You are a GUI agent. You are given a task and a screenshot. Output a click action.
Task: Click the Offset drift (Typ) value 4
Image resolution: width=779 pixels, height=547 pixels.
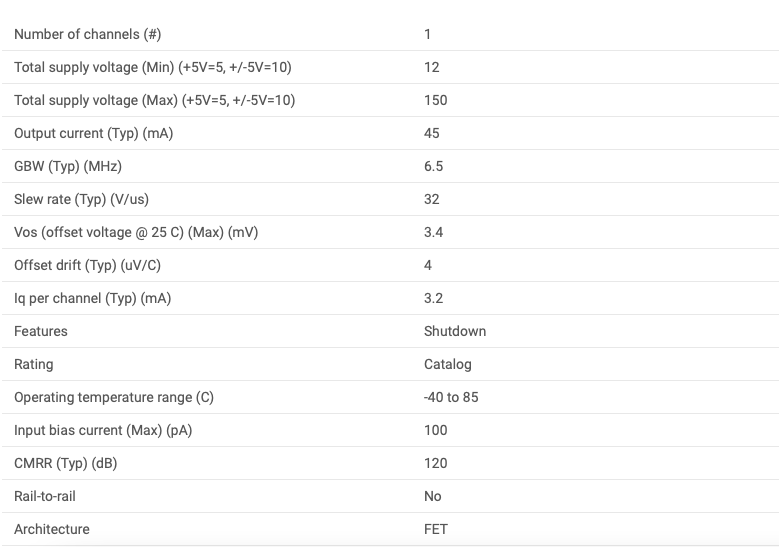tap(428, 265)
